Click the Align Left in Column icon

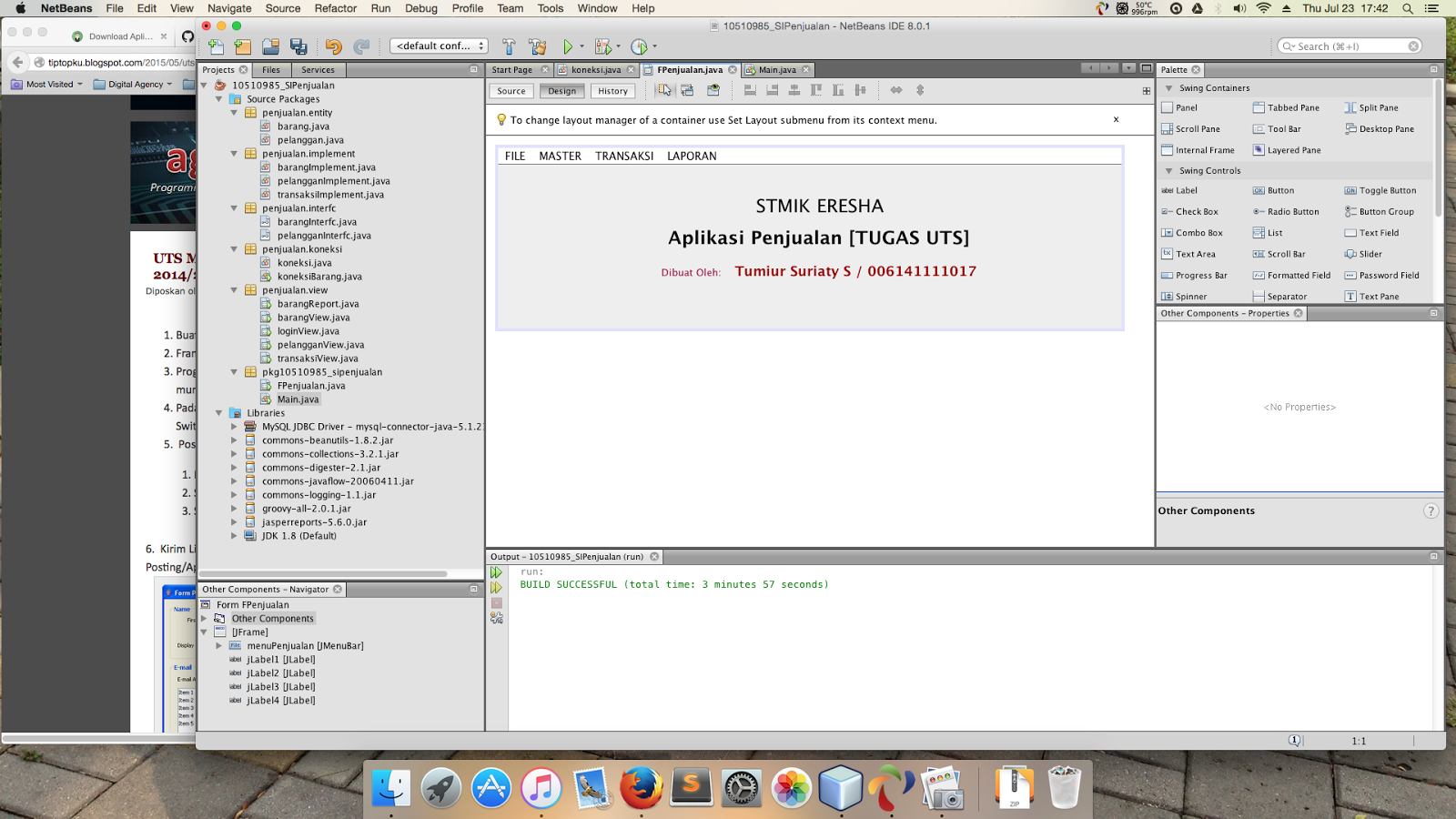[750, 90]
